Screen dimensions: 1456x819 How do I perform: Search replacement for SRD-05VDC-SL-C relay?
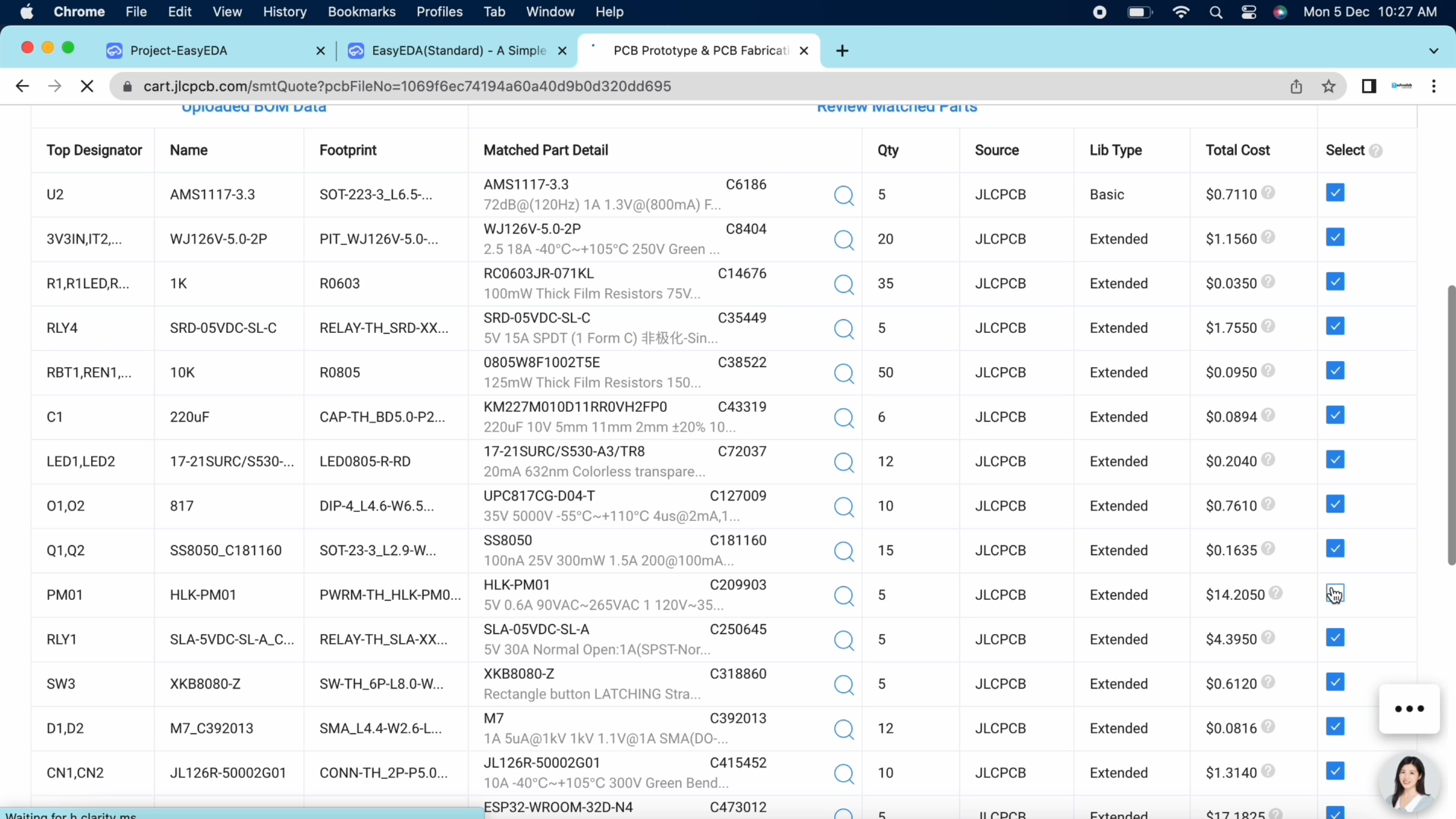click(843, 329)
